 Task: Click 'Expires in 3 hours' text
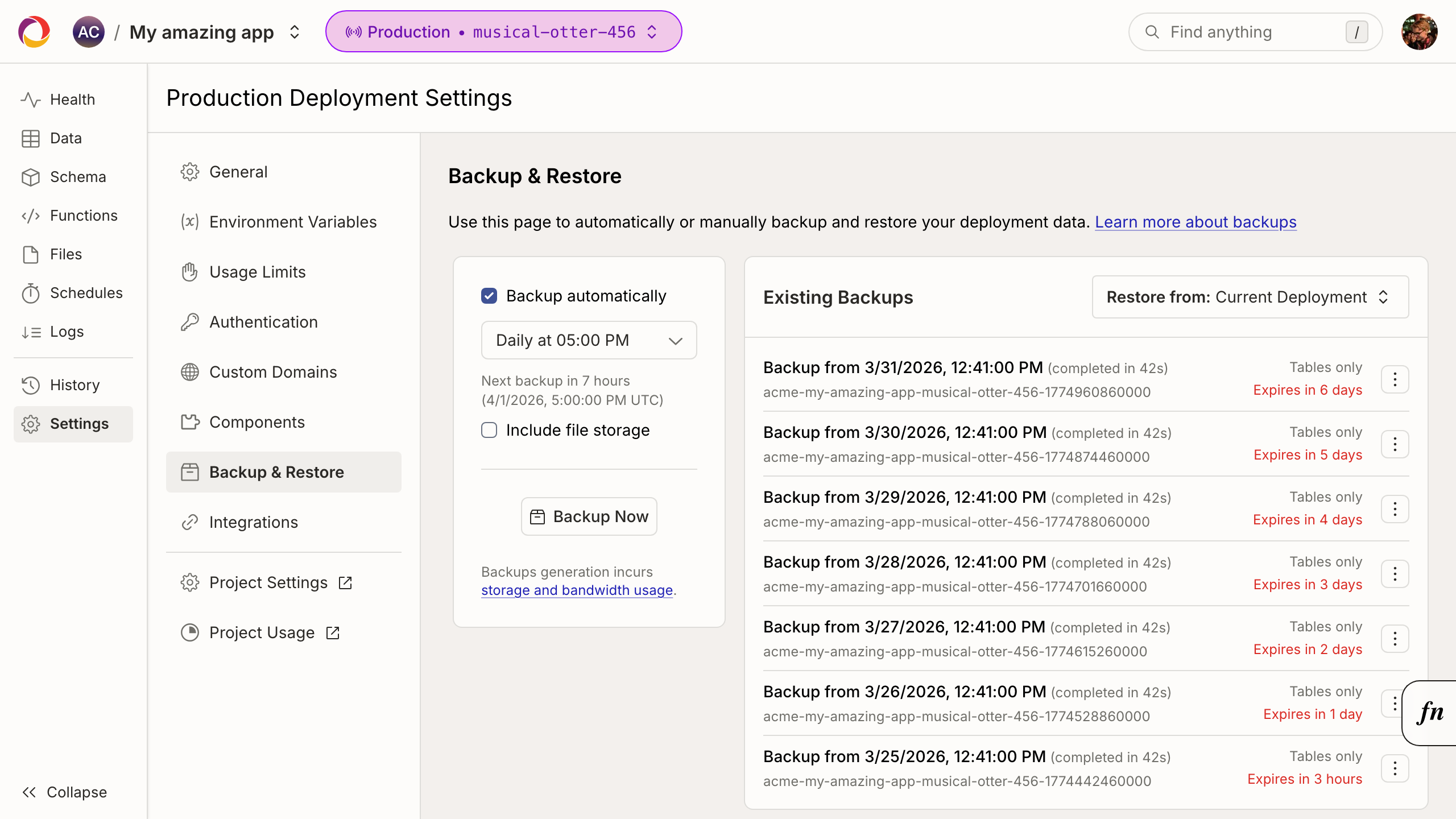click(x=1305, y=779)
